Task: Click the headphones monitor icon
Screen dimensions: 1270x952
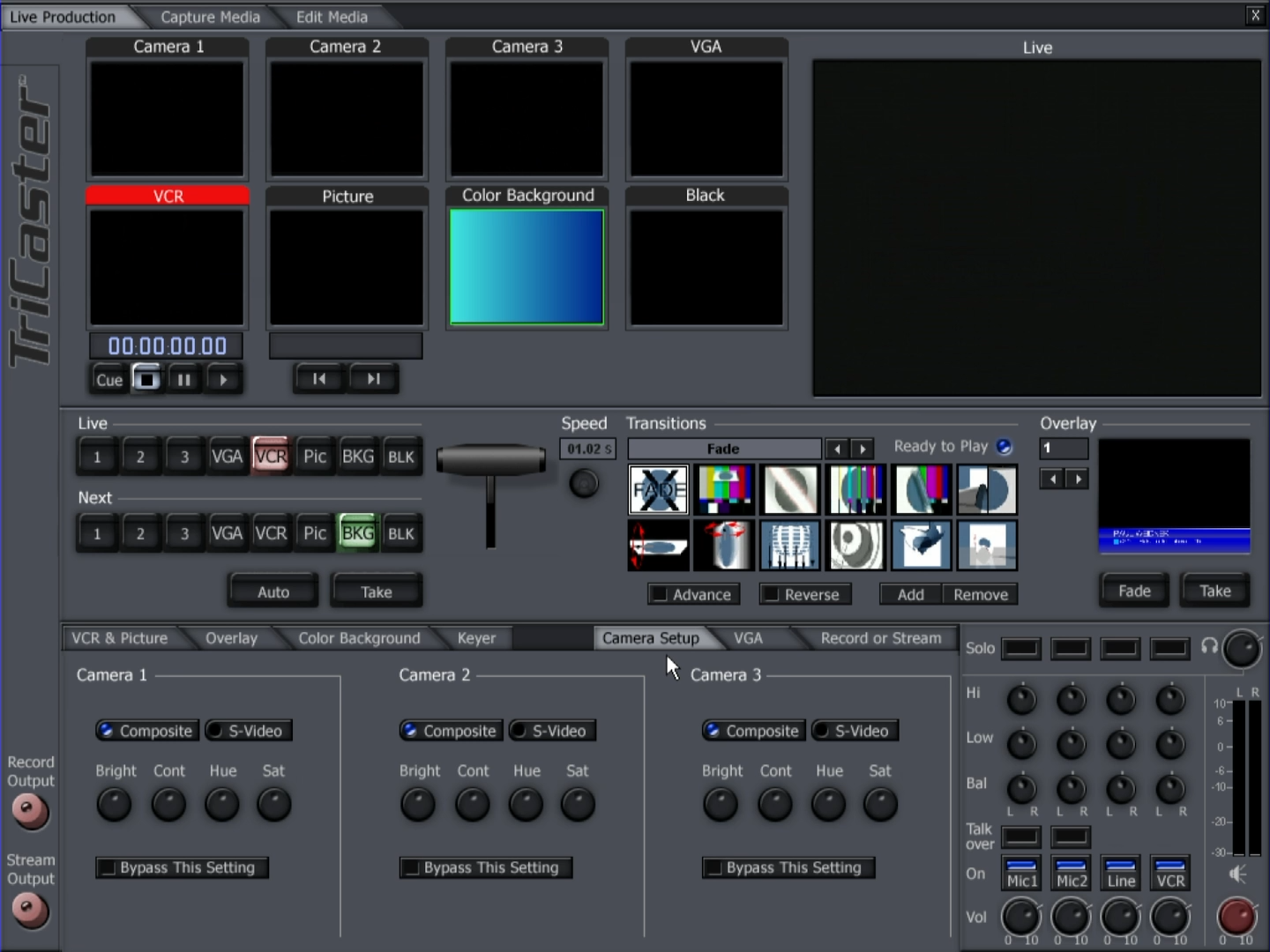Action: [x=1209, y=646]
